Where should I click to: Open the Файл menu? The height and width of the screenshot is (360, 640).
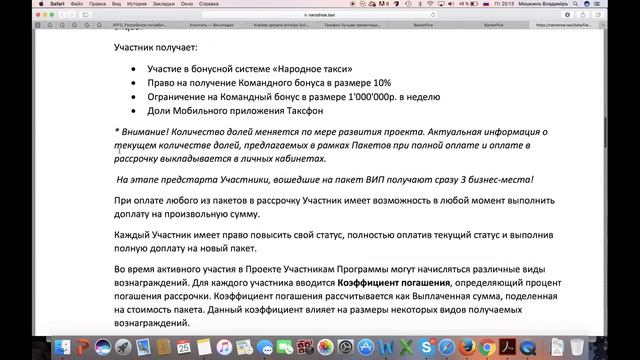pos(76,4)
